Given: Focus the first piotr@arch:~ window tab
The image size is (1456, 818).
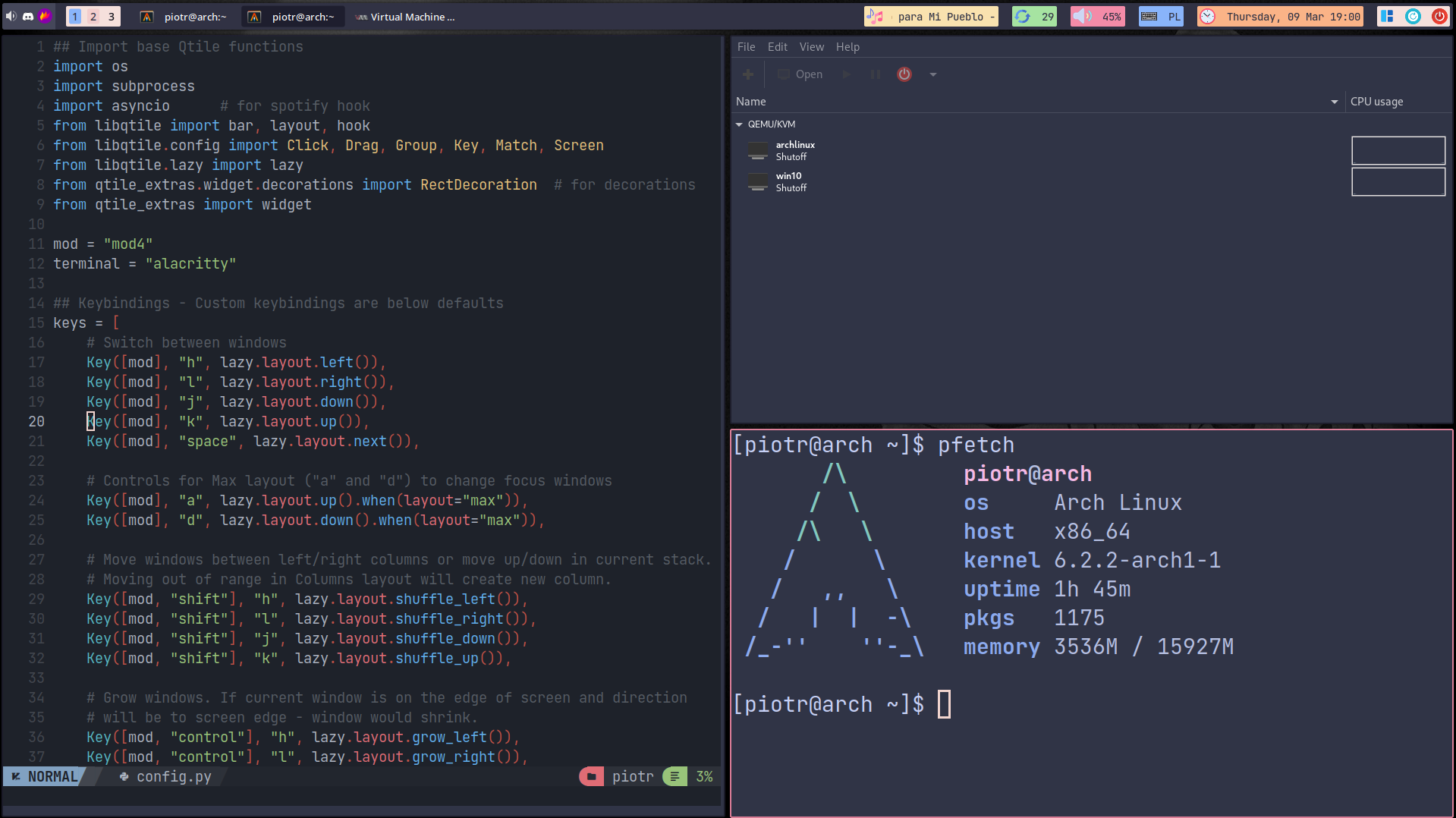Looking at the screenshot, I should point(184,17).
